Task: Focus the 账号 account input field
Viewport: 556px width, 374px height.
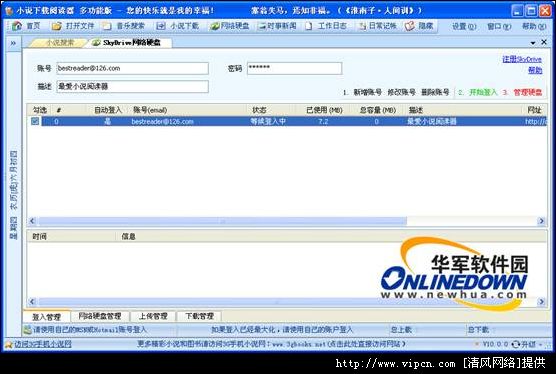Action: [132, 68]
